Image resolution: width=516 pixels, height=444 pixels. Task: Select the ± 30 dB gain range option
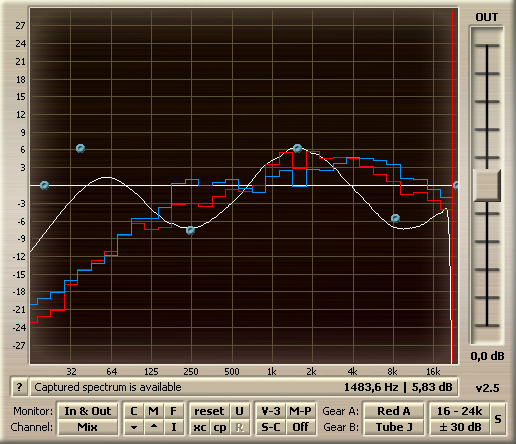(460, 427)
